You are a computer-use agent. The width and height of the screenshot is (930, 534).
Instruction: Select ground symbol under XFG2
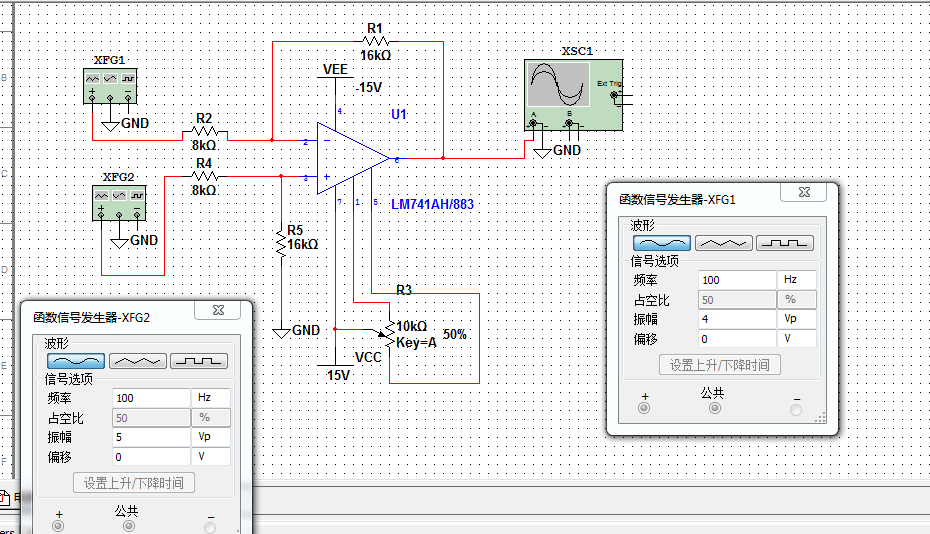coord(120,242)
